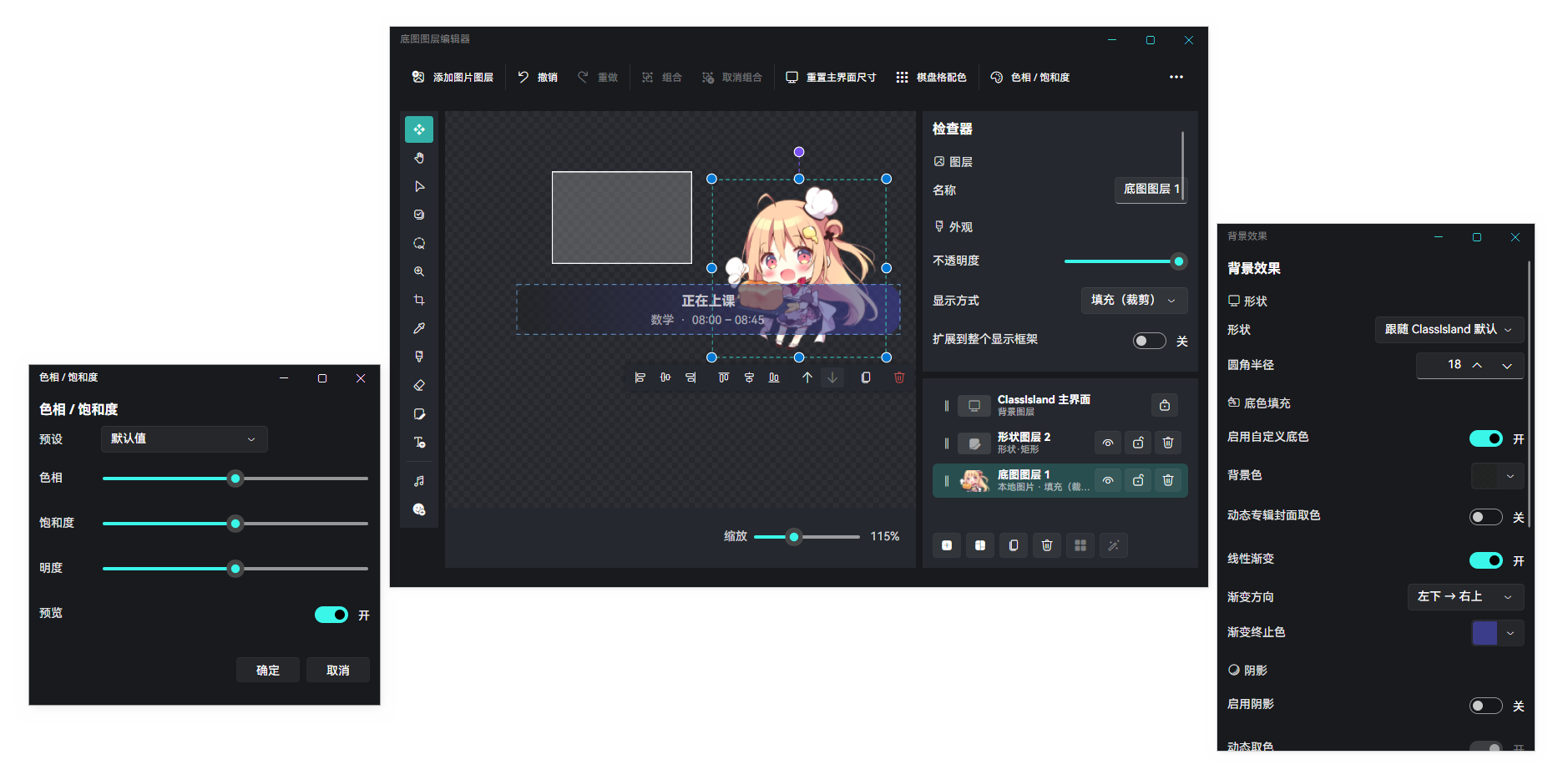Click 添加图片图层 in the toolbar

453,77
